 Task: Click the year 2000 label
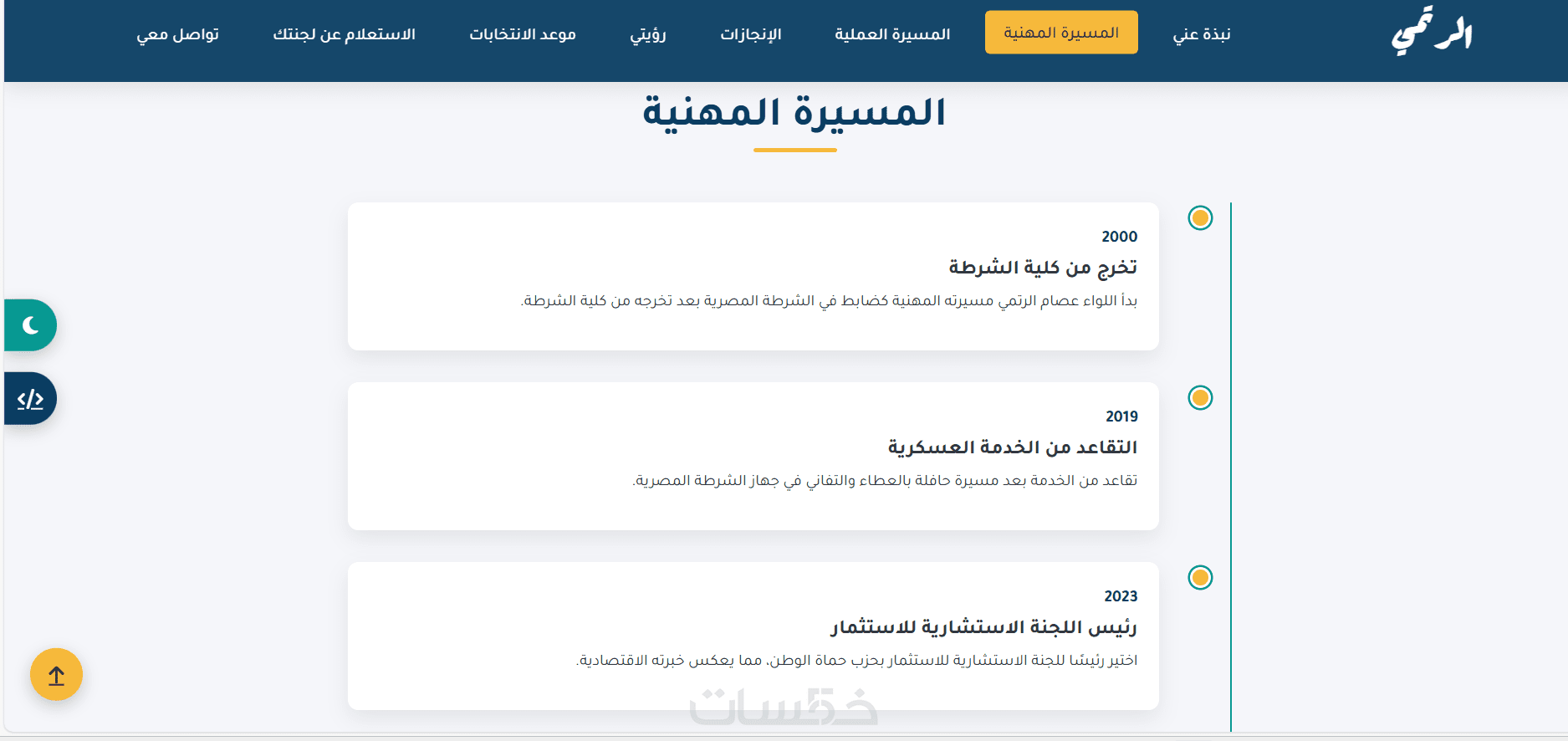click(1120, 237)
